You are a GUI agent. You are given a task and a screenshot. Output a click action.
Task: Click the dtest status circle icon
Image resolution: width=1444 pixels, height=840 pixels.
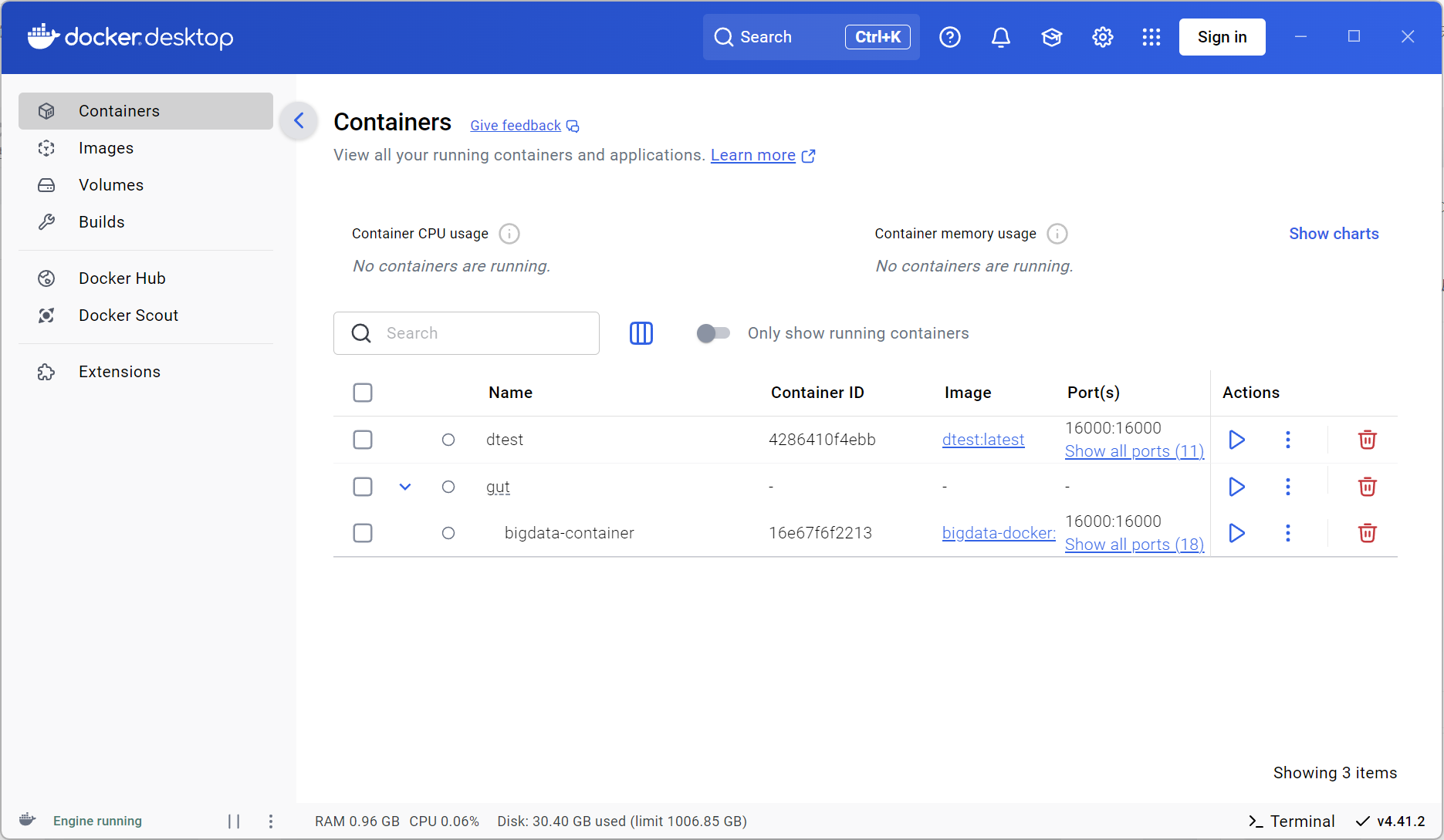click(x=448, y=440)
